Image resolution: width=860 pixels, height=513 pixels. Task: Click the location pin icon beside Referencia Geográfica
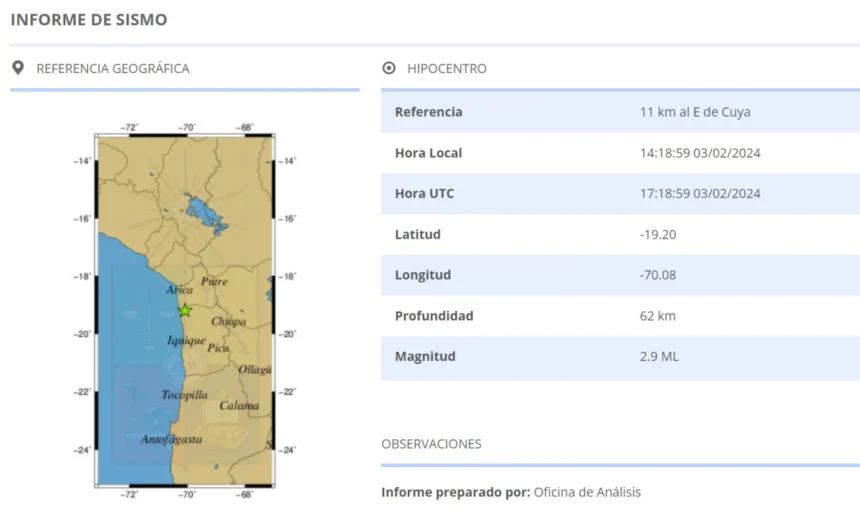(18, 68)
